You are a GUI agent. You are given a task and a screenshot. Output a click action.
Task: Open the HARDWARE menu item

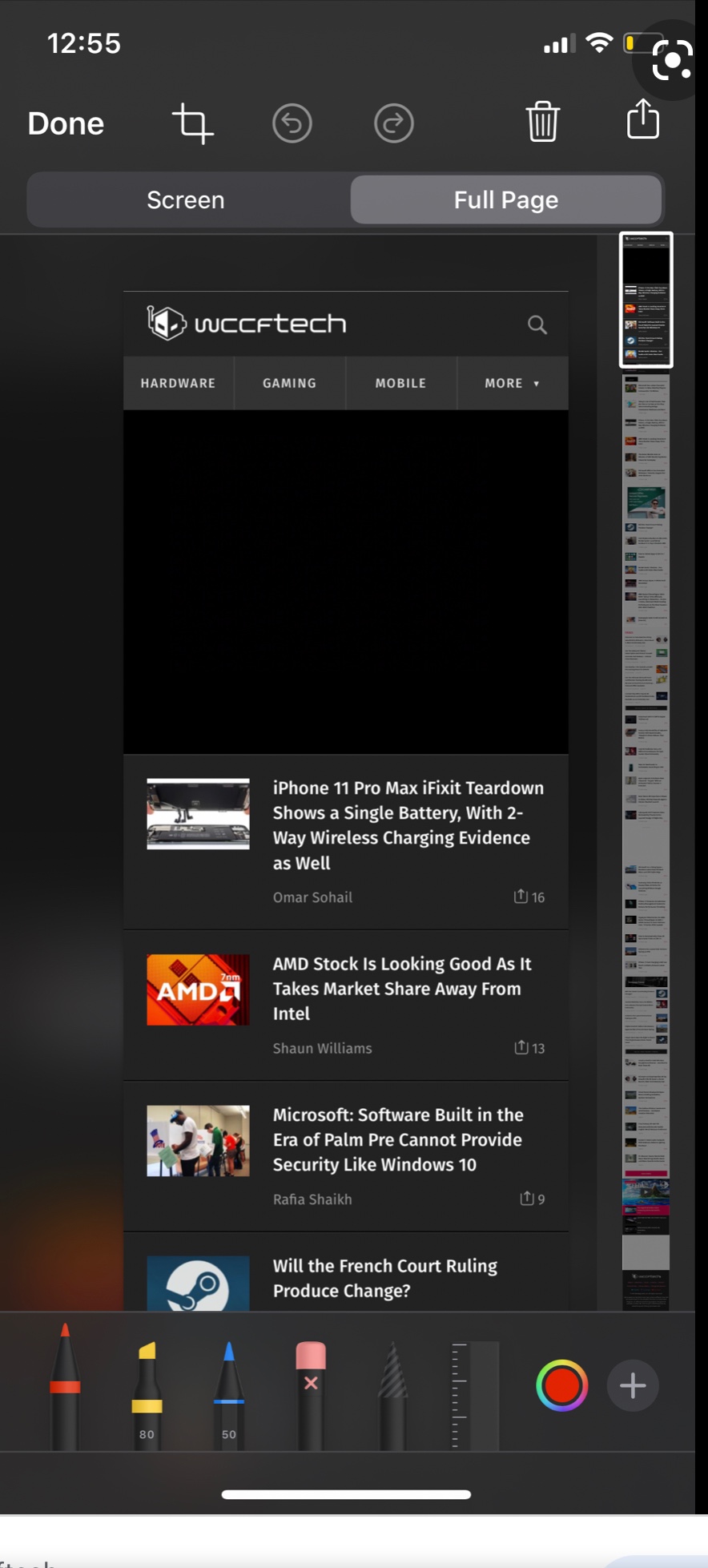[x=178, y=383]
